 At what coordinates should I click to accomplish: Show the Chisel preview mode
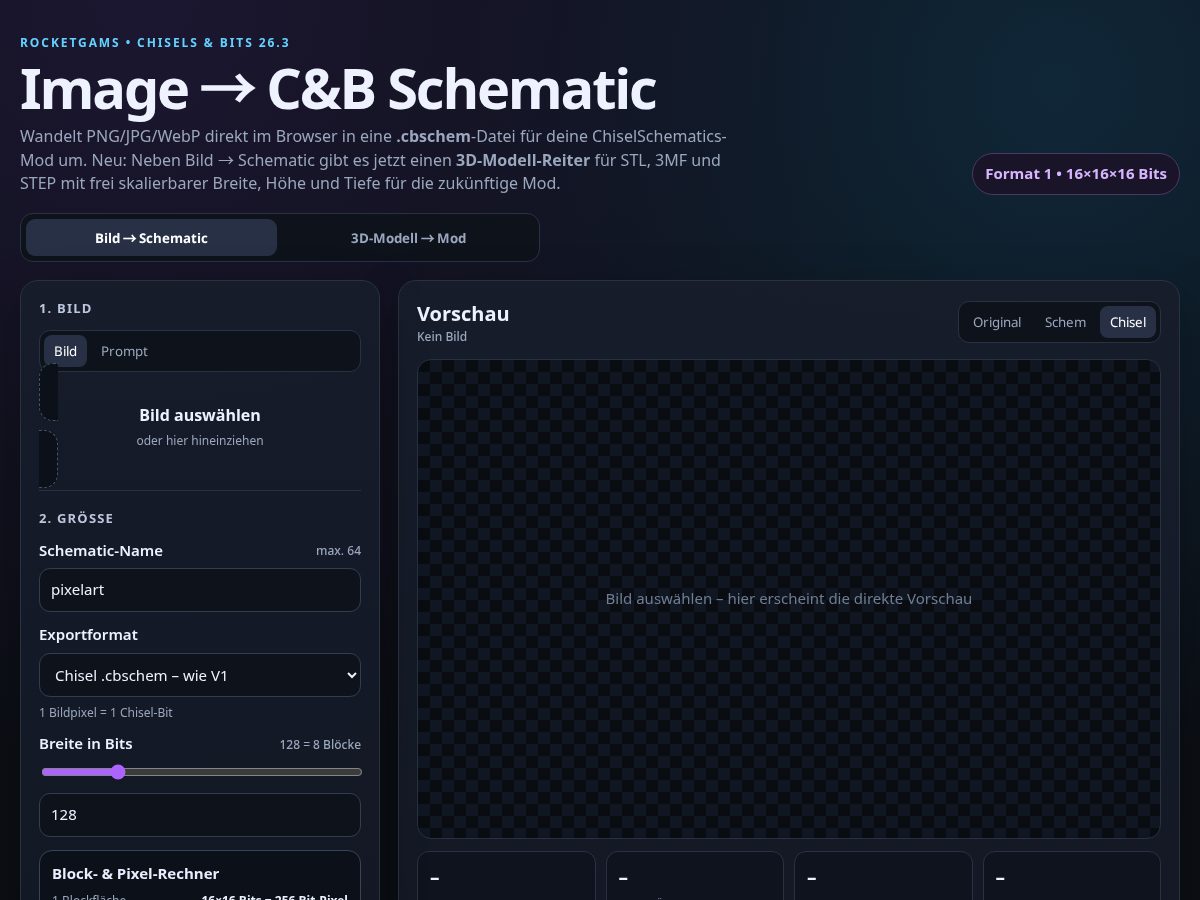coord(1128,322)
